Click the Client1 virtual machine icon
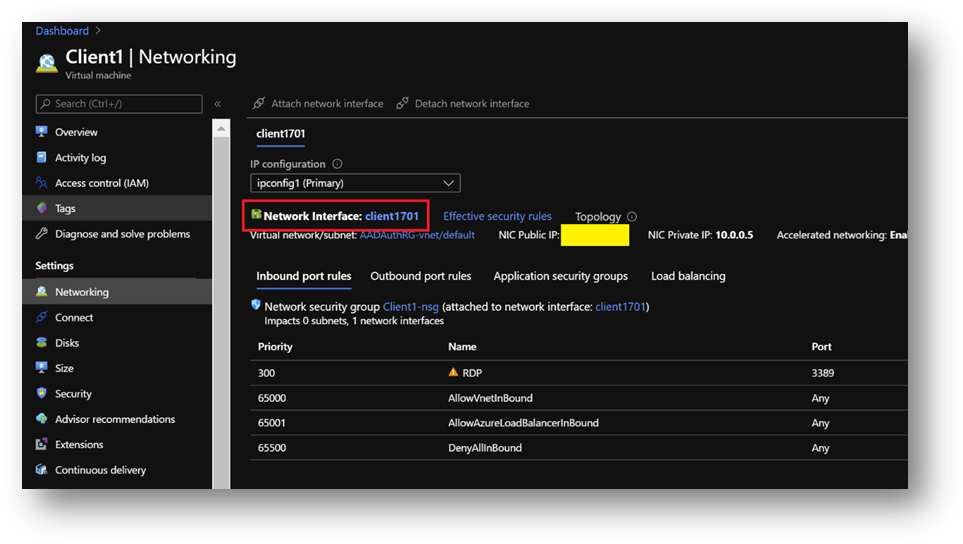Viewport: 963px width, 544px height. coord(47,63)
